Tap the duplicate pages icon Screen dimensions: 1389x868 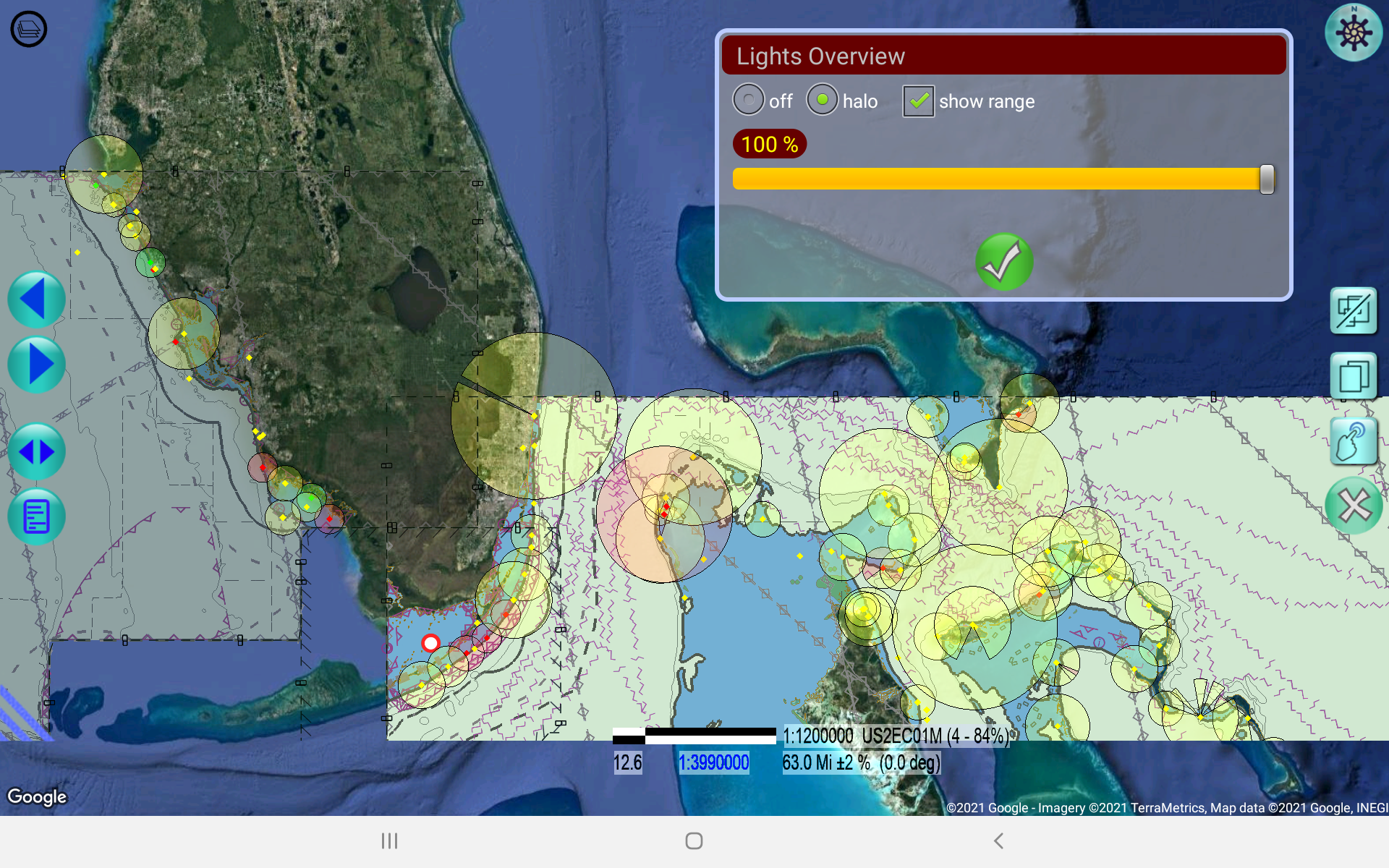click(1354, 376)
